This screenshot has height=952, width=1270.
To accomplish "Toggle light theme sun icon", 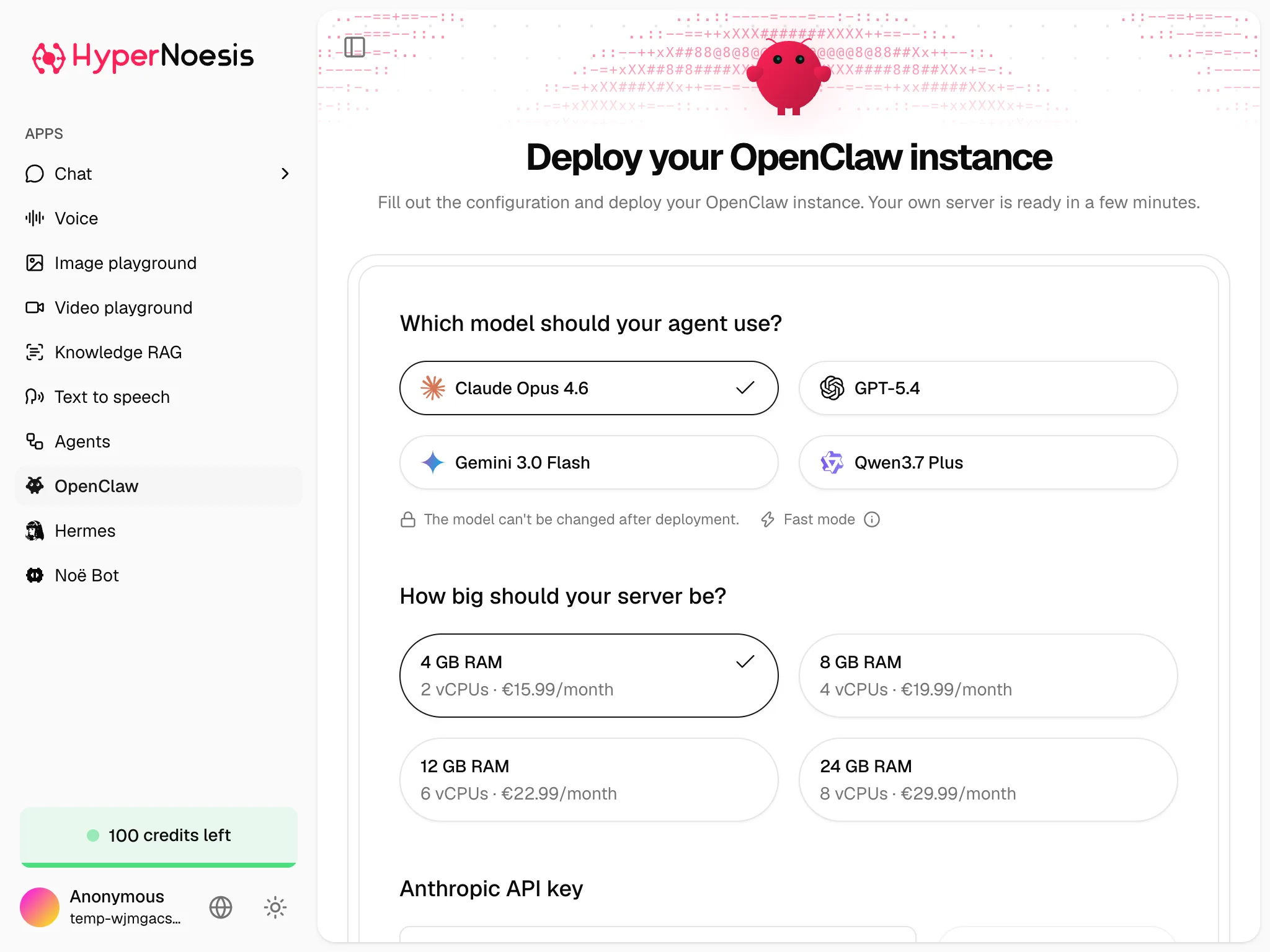I will coord(275,907).
